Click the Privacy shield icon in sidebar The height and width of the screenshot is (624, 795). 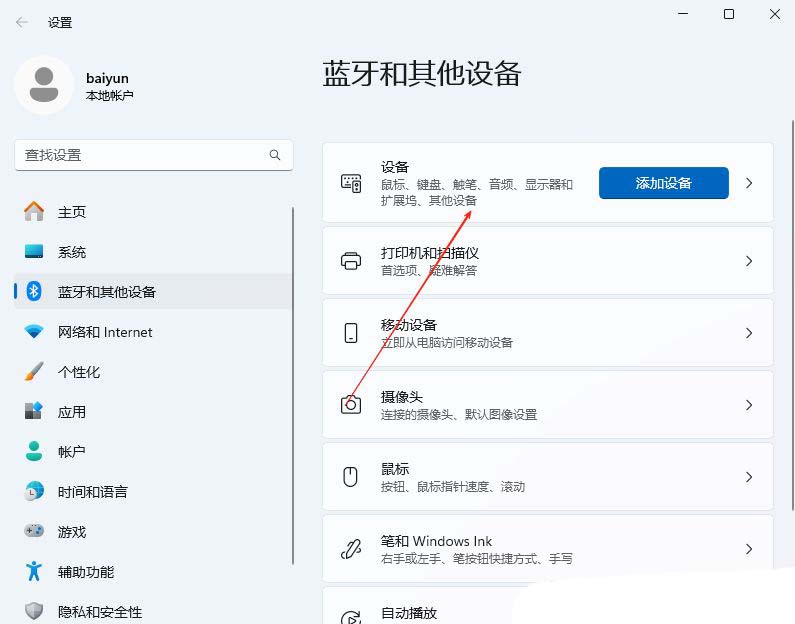(34, 611)
